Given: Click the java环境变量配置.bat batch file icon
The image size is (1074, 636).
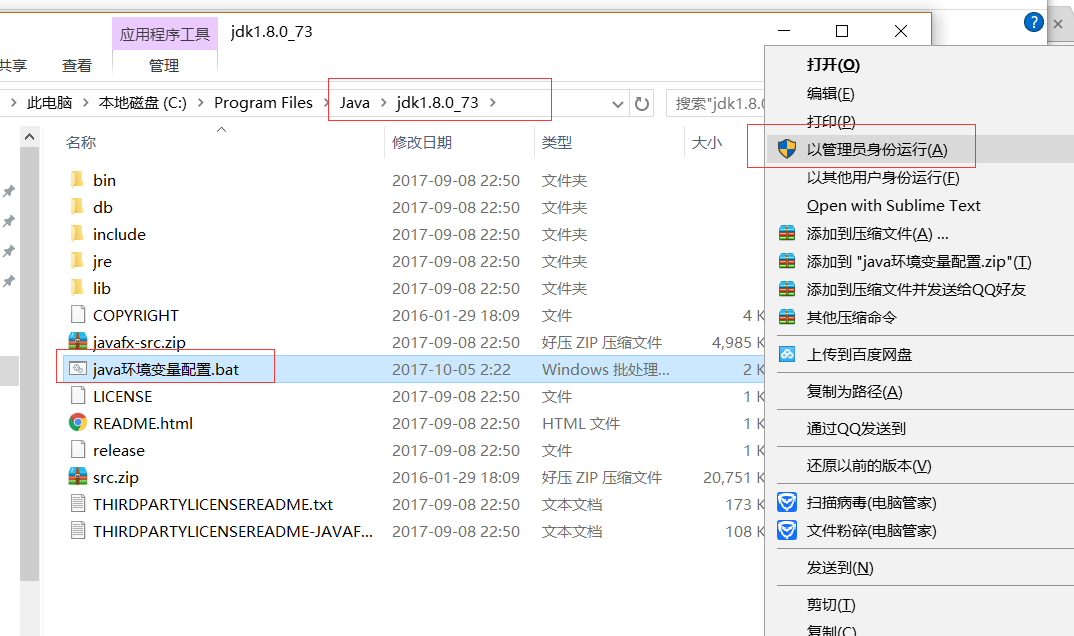Looking at the screenshot, I should point(77,369).
